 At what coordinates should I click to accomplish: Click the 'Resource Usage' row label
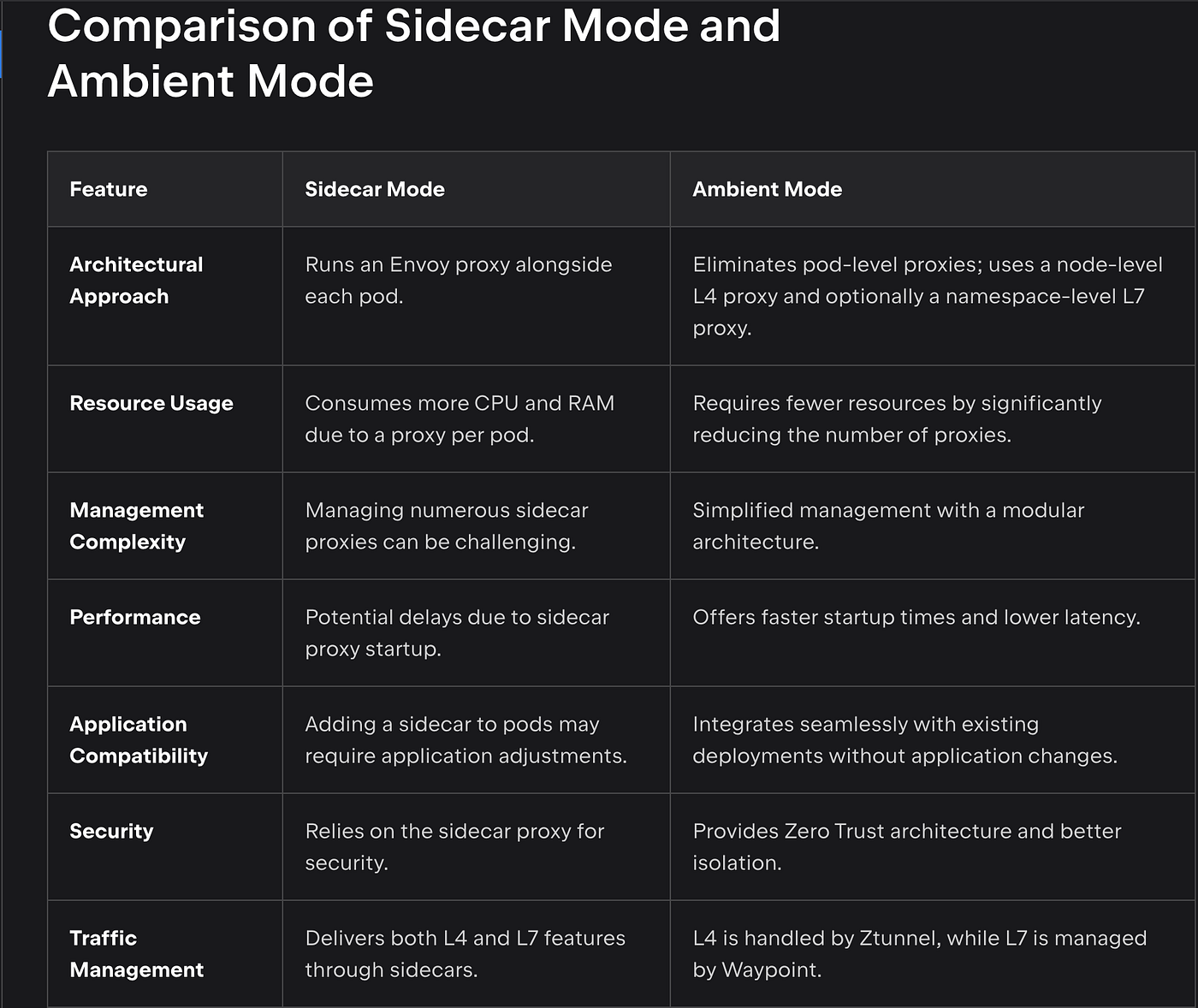pos(151,403)
